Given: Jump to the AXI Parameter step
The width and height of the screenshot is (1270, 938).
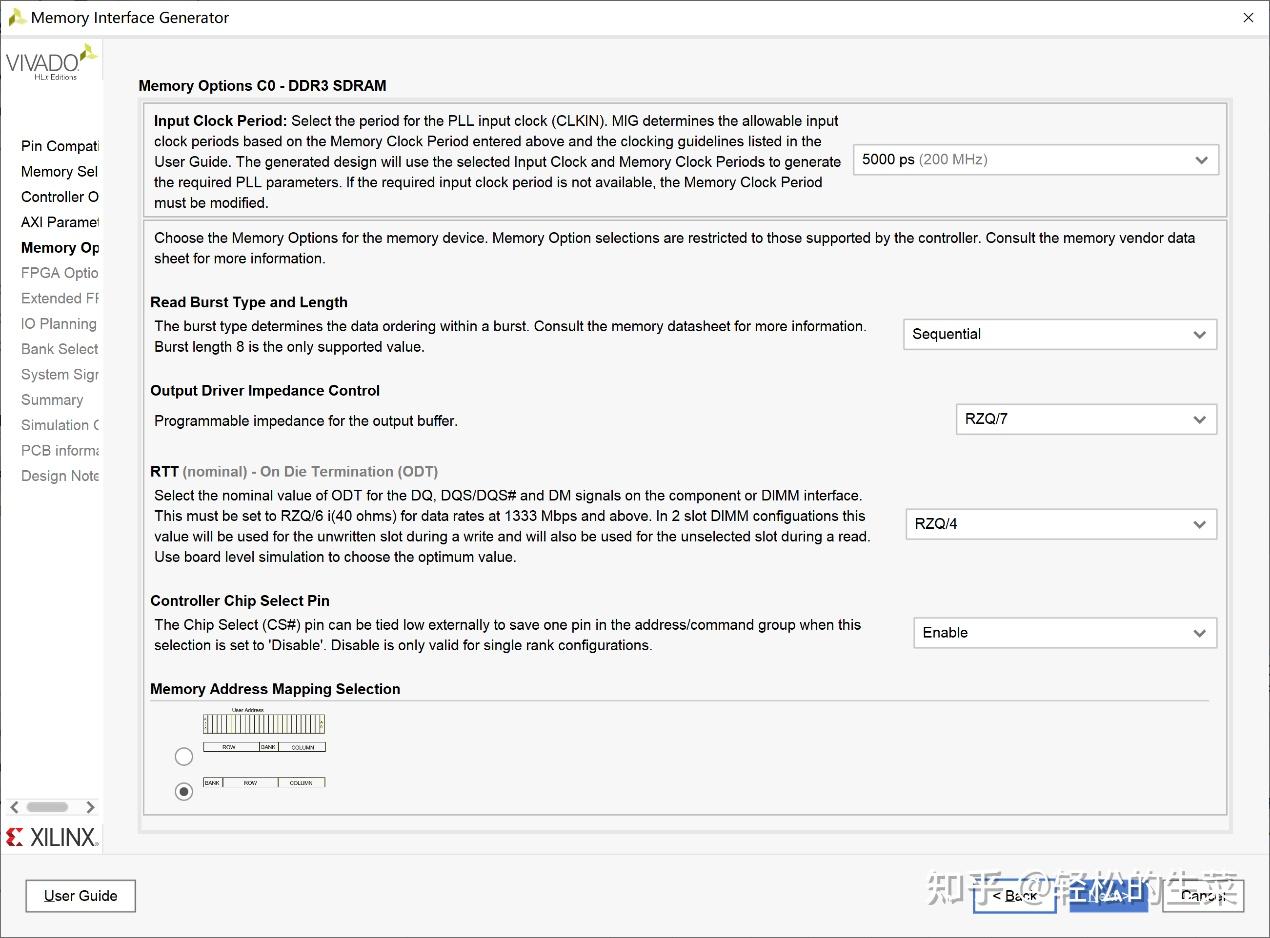Looking at the screenshot, I should click(60, 222).
